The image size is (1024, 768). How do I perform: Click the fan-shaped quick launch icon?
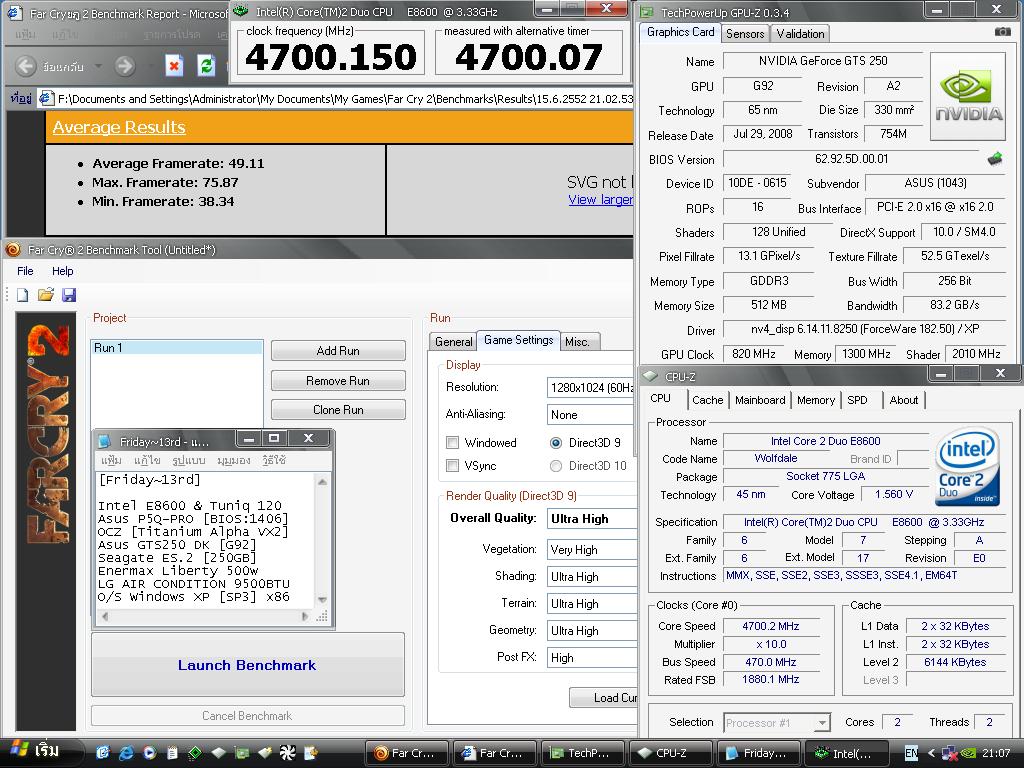[287, 752]
